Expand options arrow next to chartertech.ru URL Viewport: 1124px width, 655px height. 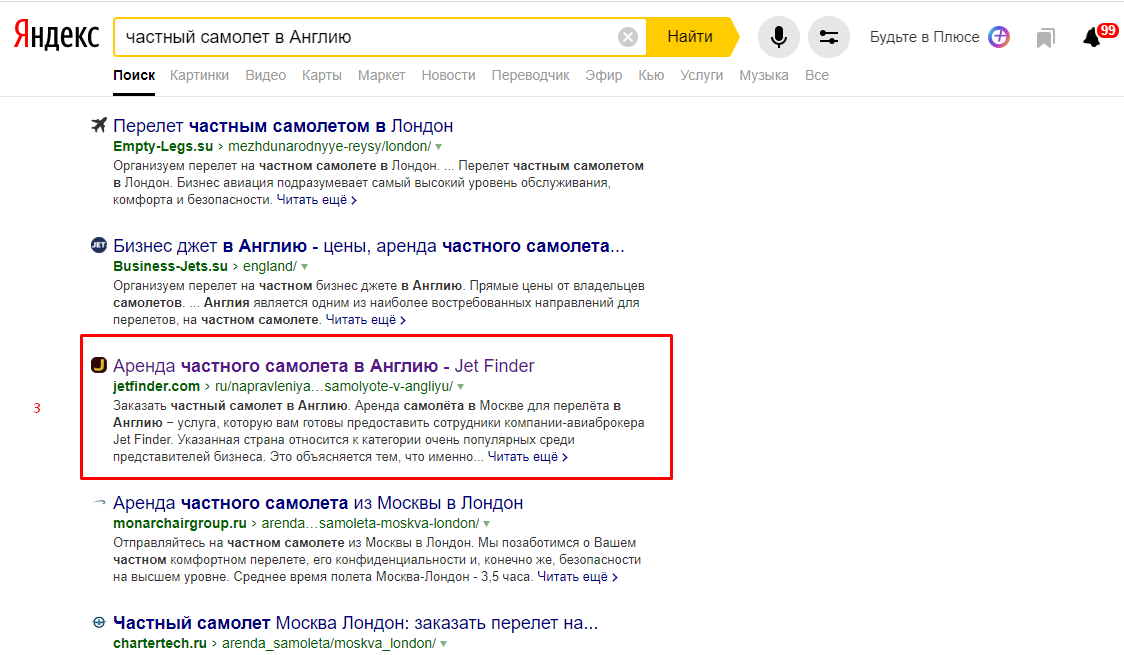pos(444,644)
